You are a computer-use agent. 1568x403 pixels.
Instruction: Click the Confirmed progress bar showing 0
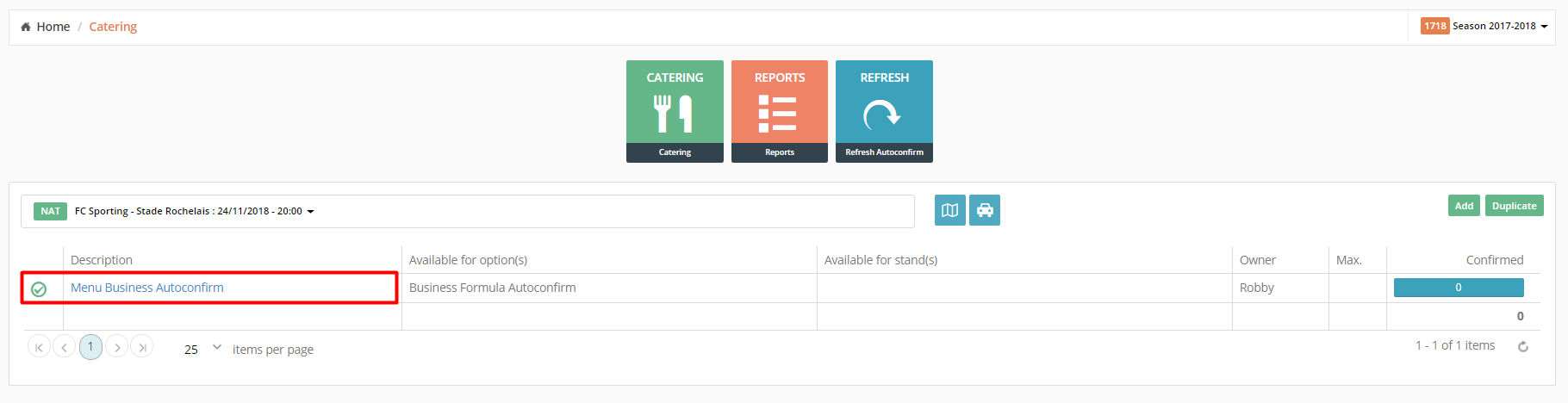pyautogui.click(x=1459, y=288)
